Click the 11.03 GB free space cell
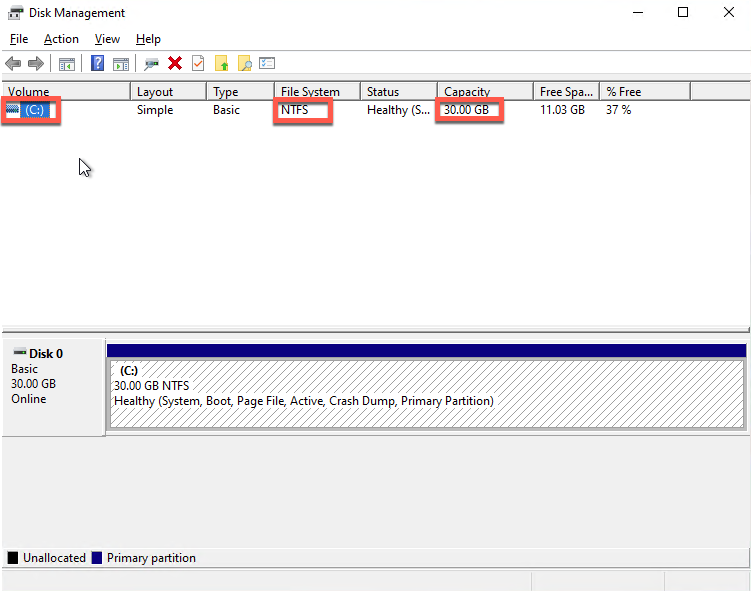The height and width of the screenshot is (591, 751). click(562, 110)
